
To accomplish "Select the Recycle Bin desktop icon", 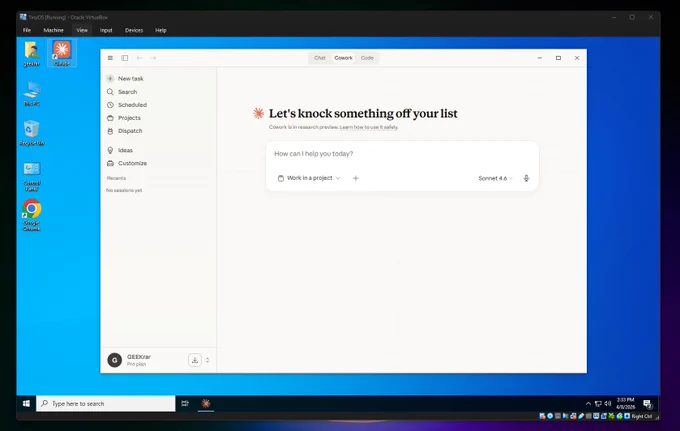I will pyautogui.click(x=32, y=133).
